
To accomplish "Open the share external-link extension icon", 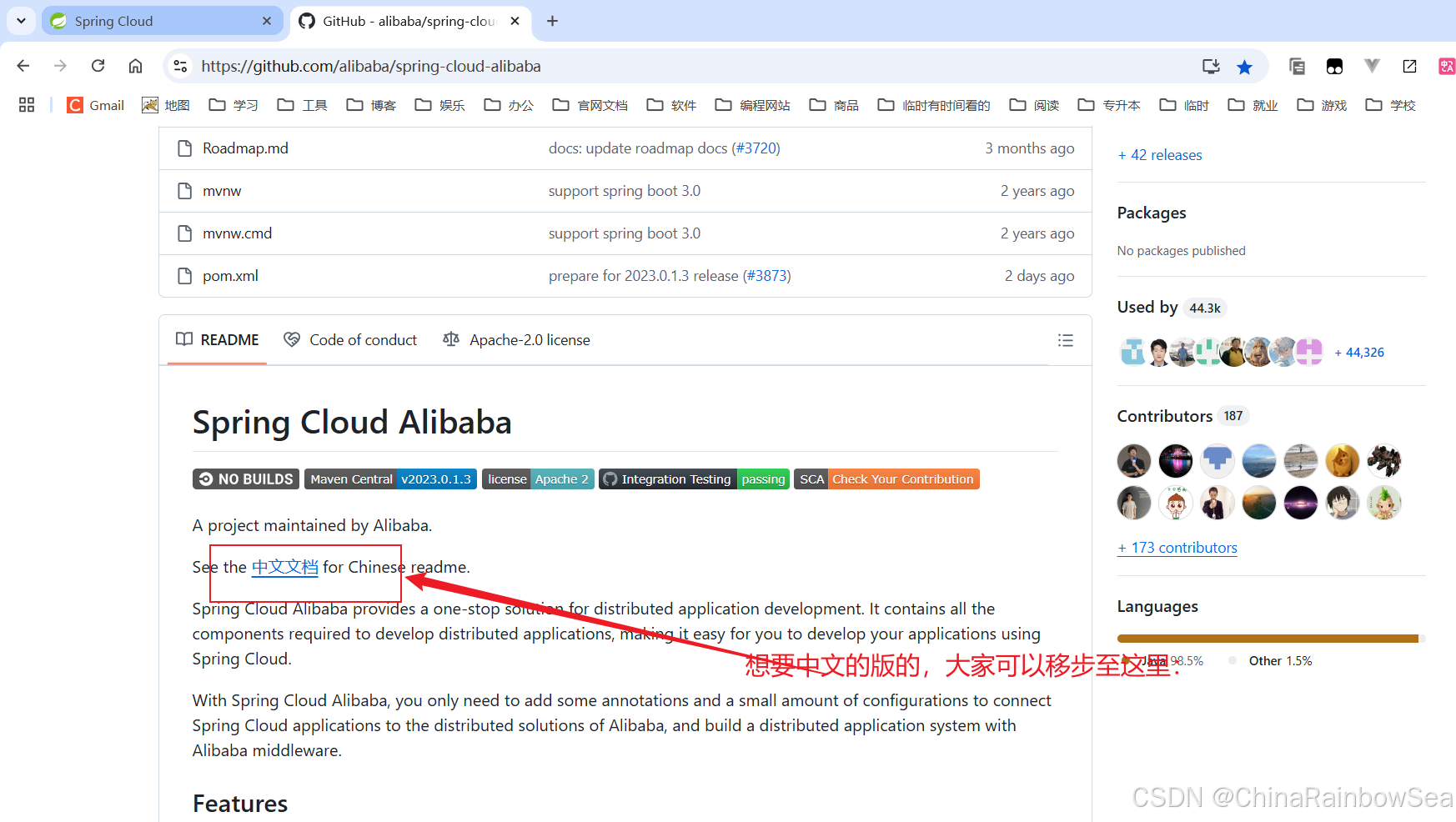I will point(1409,66).
